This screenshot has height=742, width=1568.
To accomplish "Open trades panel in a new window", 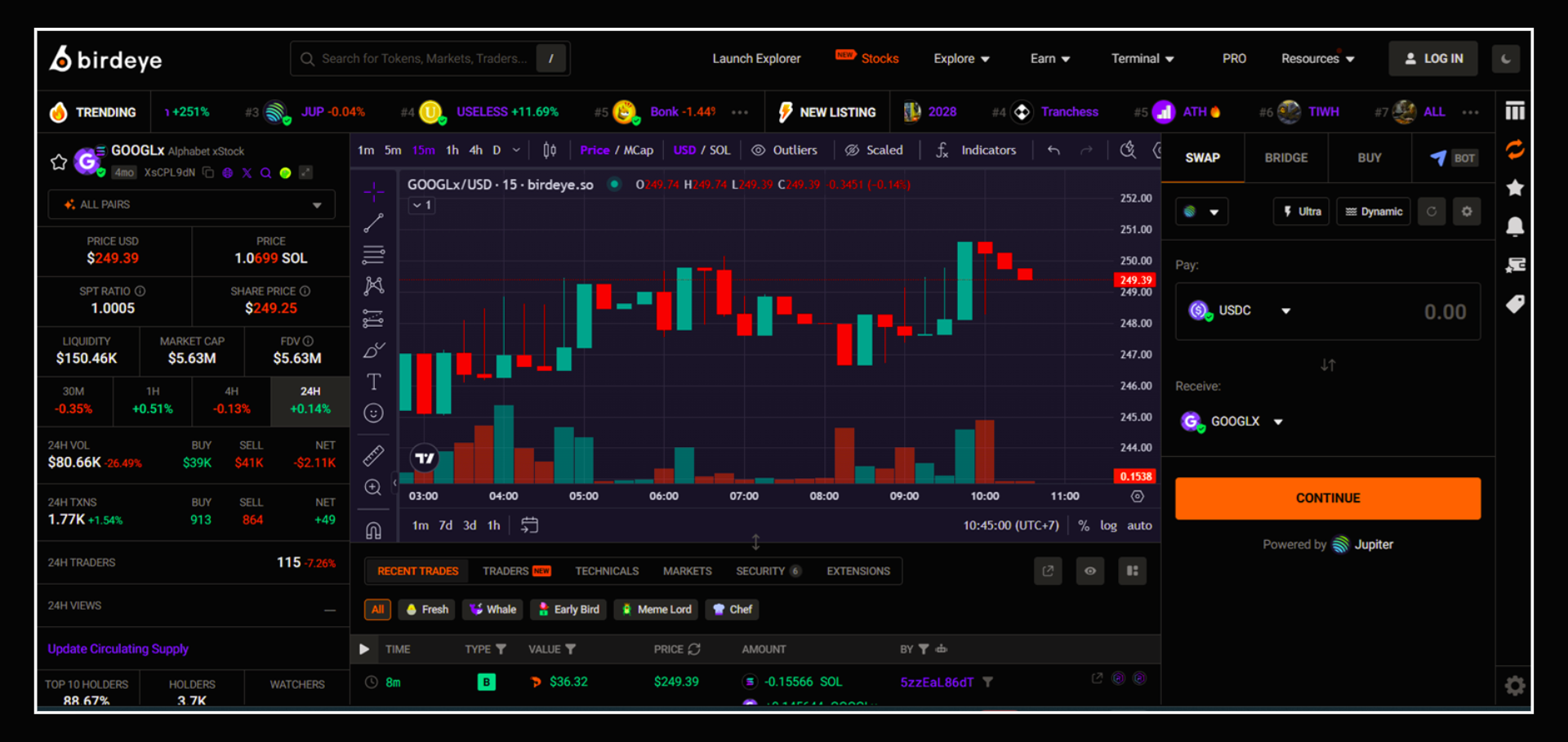I will (1048, 571).
